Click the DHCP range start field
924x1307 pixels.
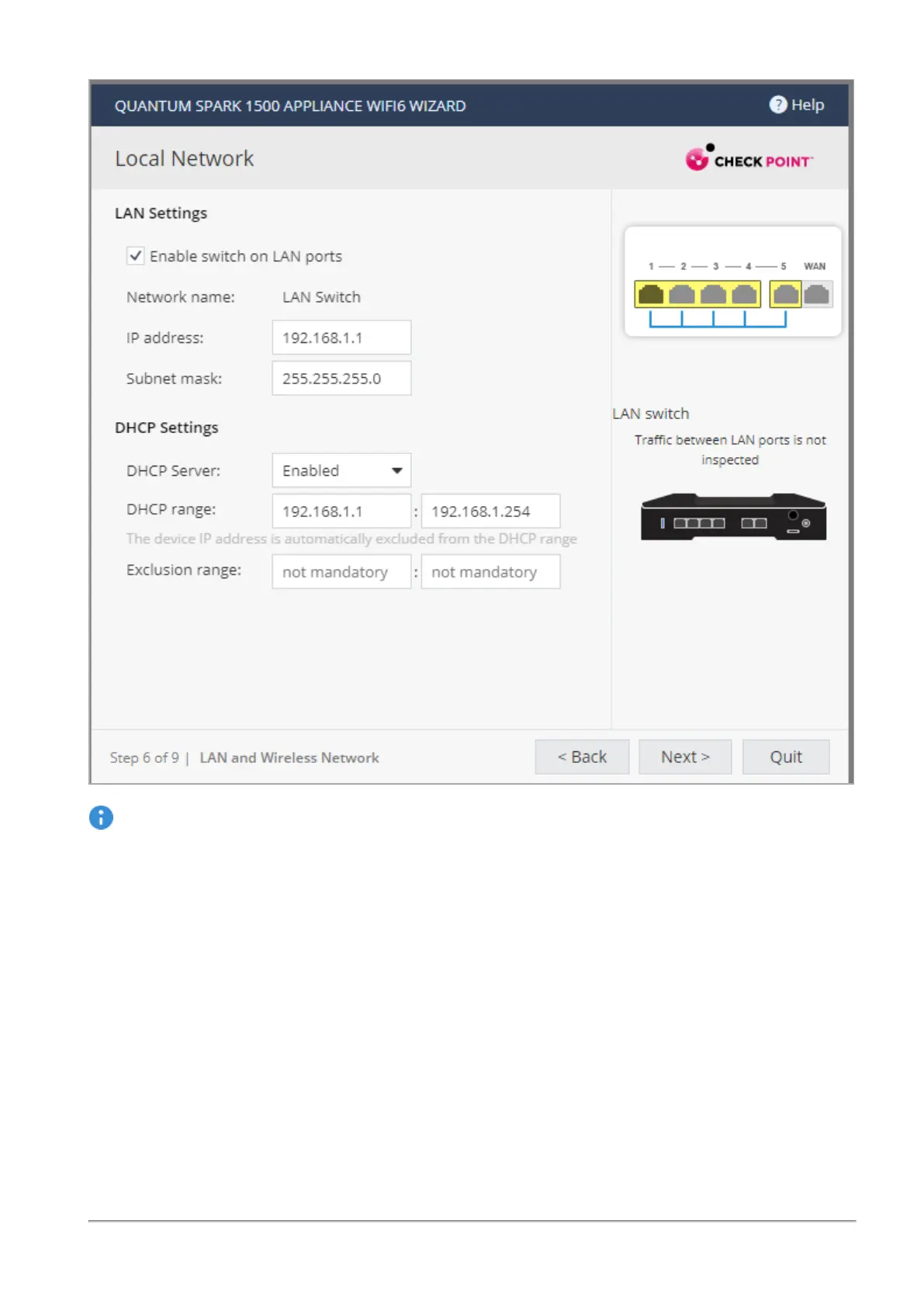pyautogui.click(x=341, y=511)
